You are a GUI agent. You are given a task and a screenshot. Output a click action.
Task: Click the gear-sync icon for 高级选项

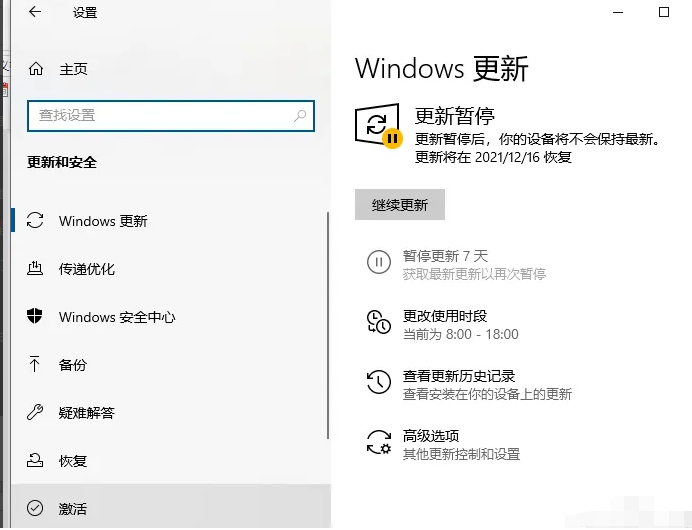[x=378, y=442]
